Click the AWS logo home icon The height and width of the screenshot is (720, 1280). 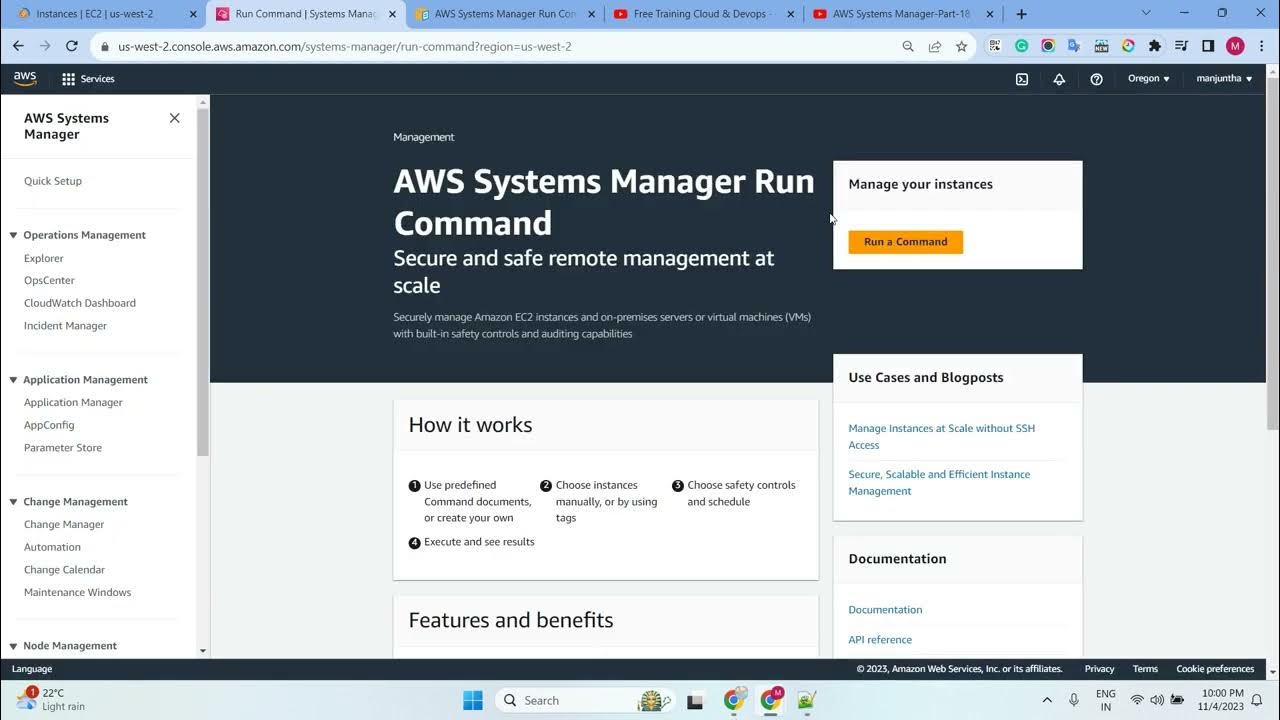tap(25, 79)
